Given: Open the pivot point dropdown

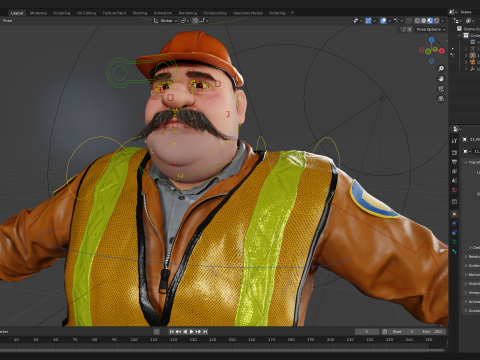Looking at the screenshot, I should coord(185,21).
